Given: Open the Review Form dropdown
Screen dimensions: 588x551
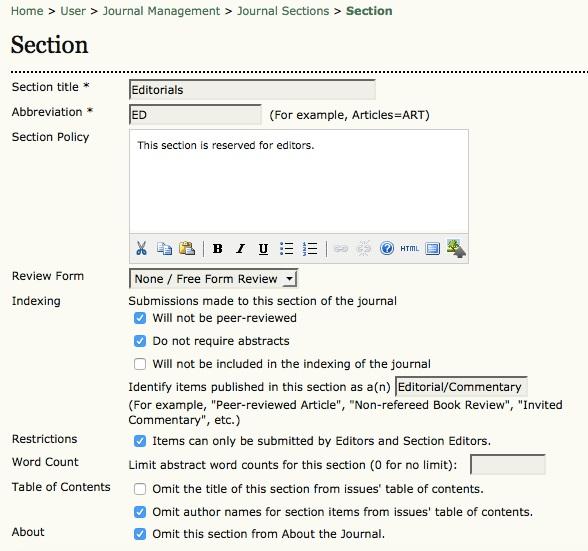Looking at the screenshot, I should tap(213, 278).
